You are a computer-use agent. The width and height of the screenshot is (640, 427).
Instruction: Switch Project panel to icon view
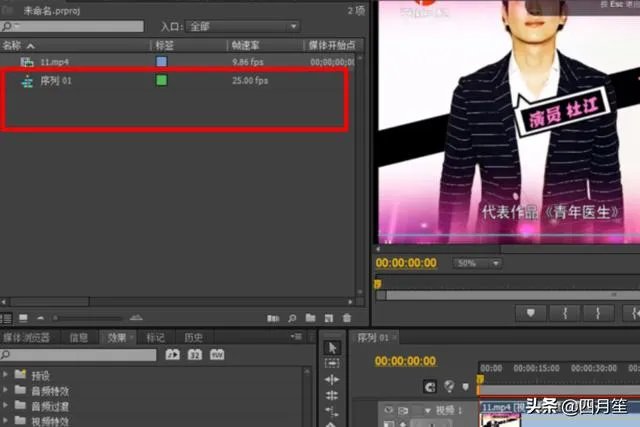[23, 318]
